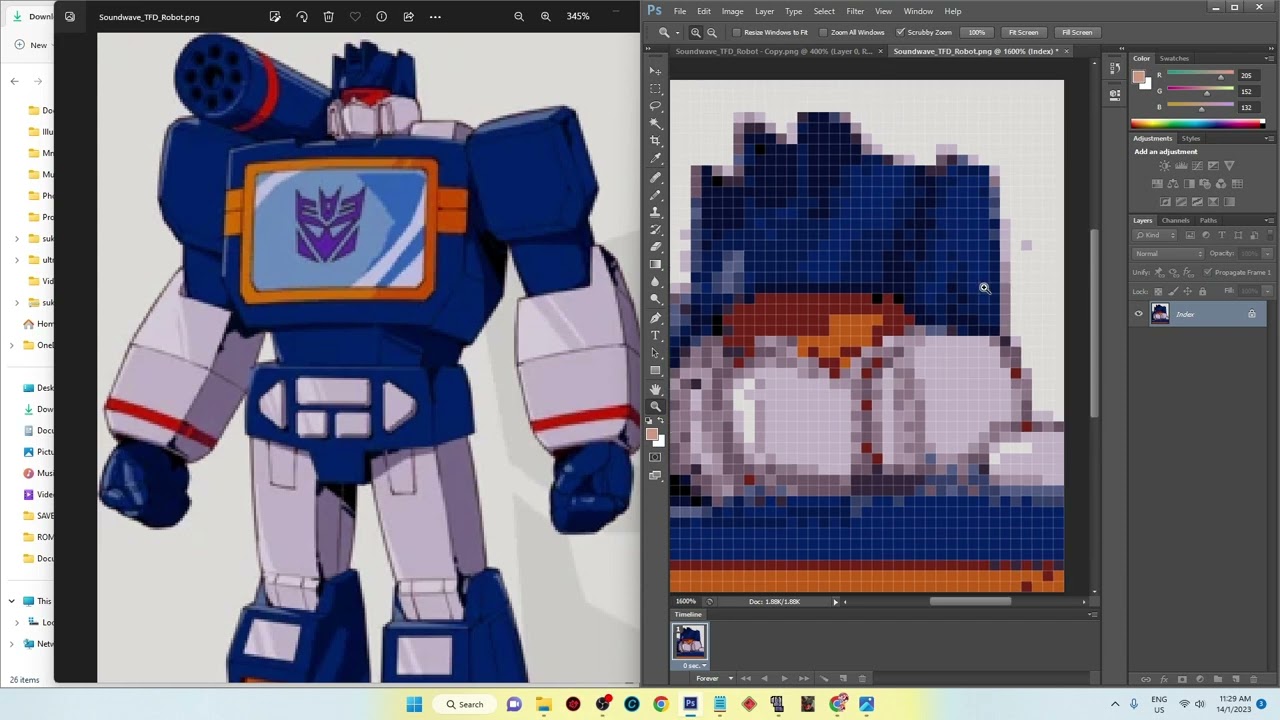The image size is (1280, 720).
Task: Open the frame delay 0 sec dropdown
Action: pos(694,665)
